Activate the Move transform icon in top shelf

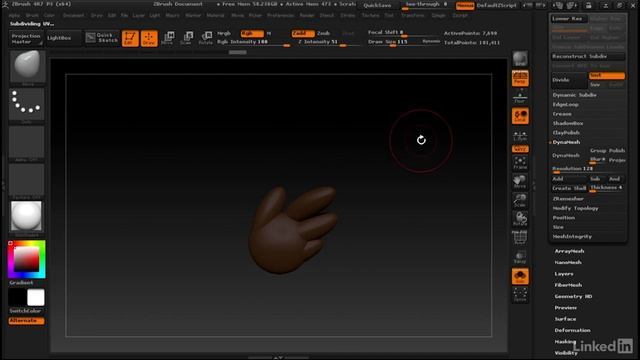click(x=168, y=38)
